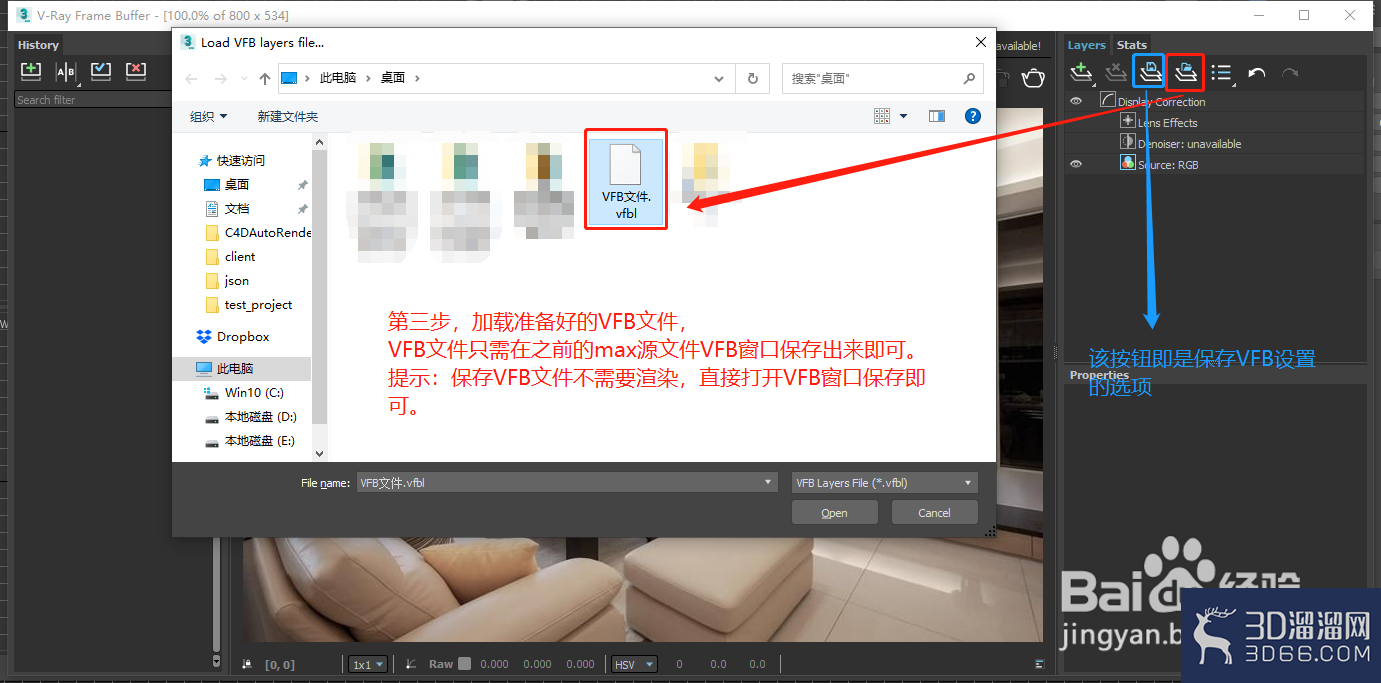1381x683 pixels.
Task: Click the teapot render icon behind the dialog
Action: pyautogui.click(x=1033, y=78)
